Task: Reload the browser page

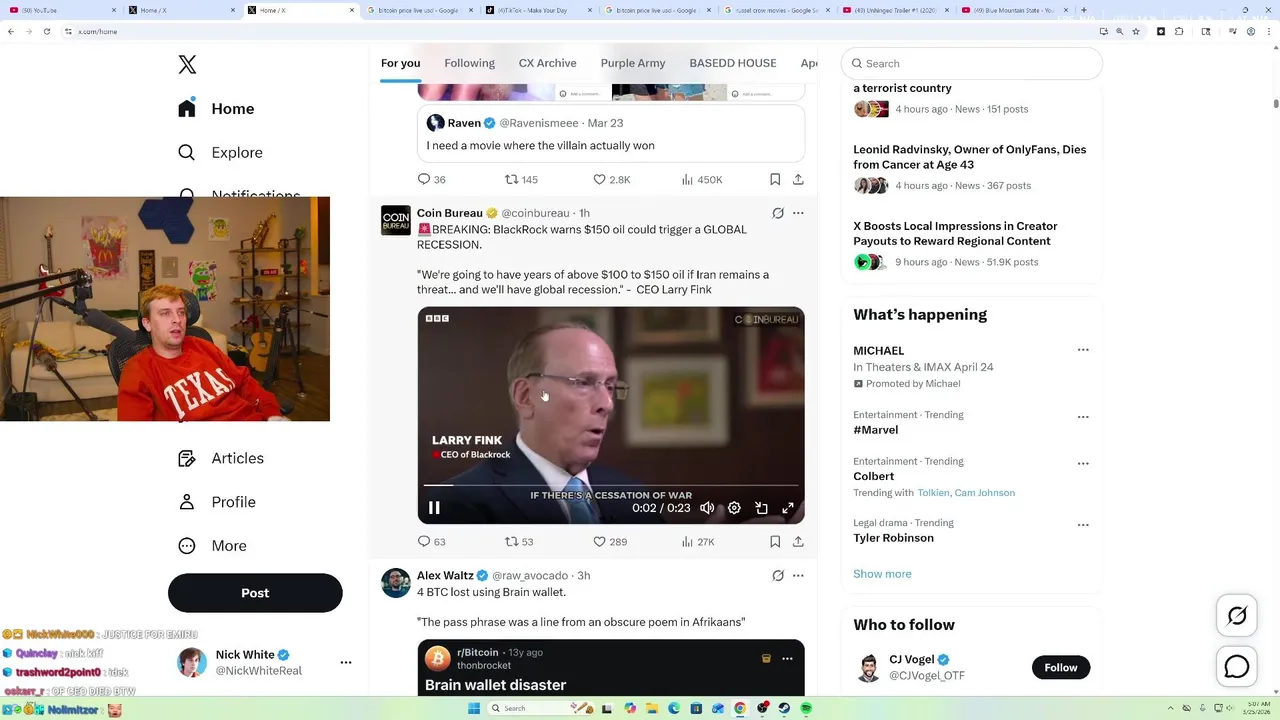Action: [x=45, y=31]
